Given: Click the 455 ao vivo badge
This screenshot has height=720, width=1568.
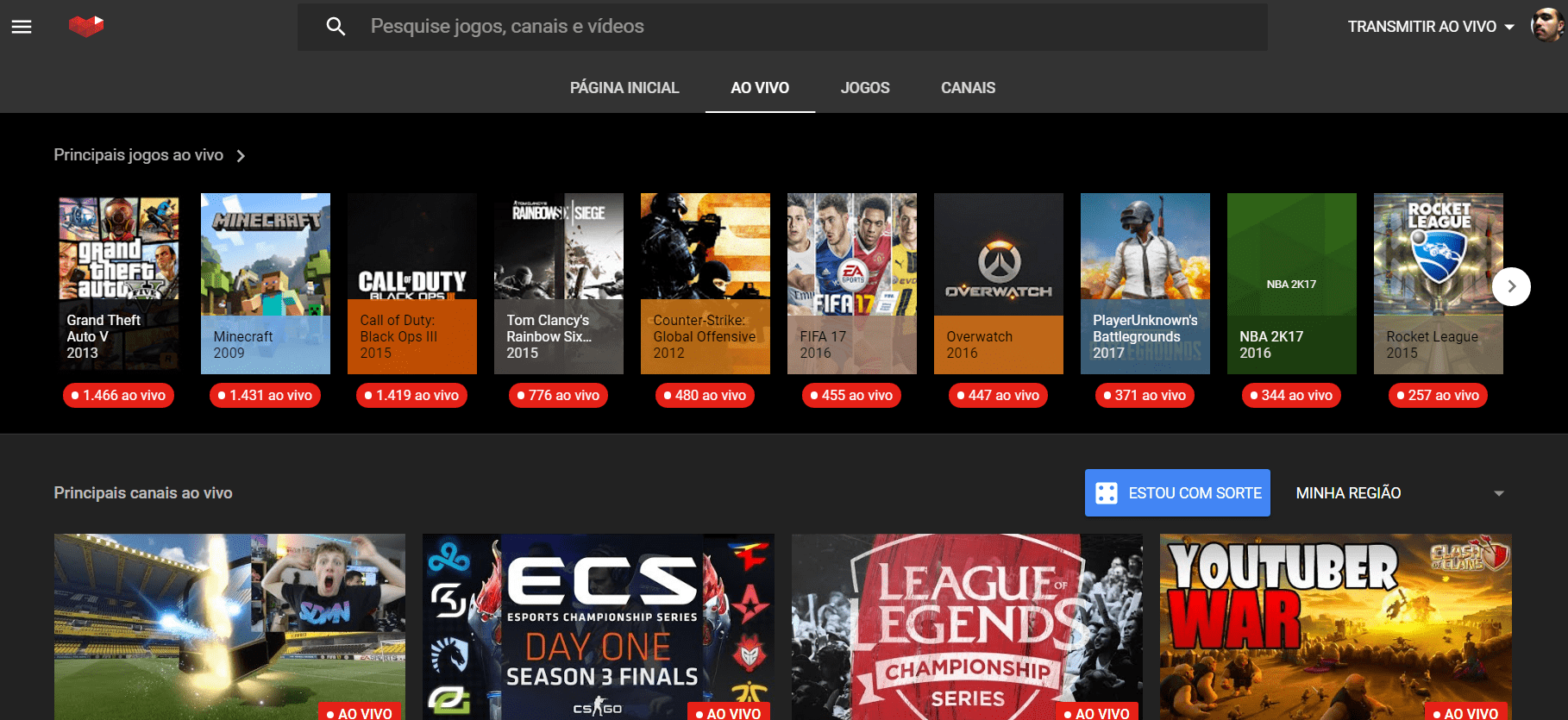Looking at the screenshot, I should tap(852, 396).
